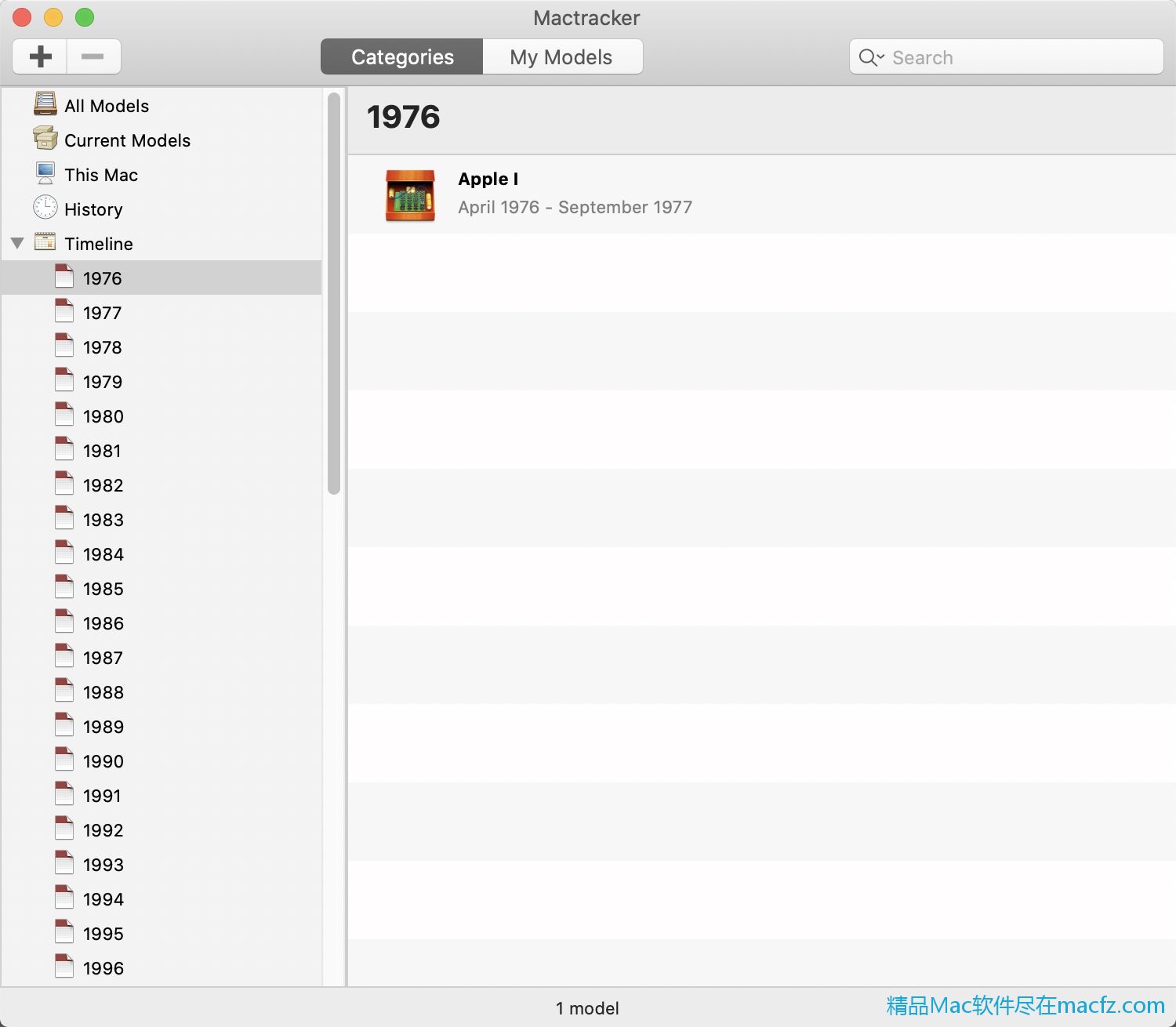The height and width of the screenshot is (1027, 1176).
Task: Collapse the Timeline disclosure triangle
Action: [17, 243]
